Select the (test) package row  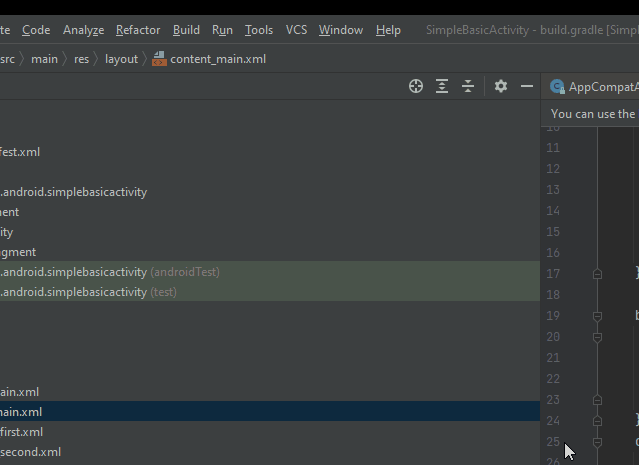[x=270, y=292]
